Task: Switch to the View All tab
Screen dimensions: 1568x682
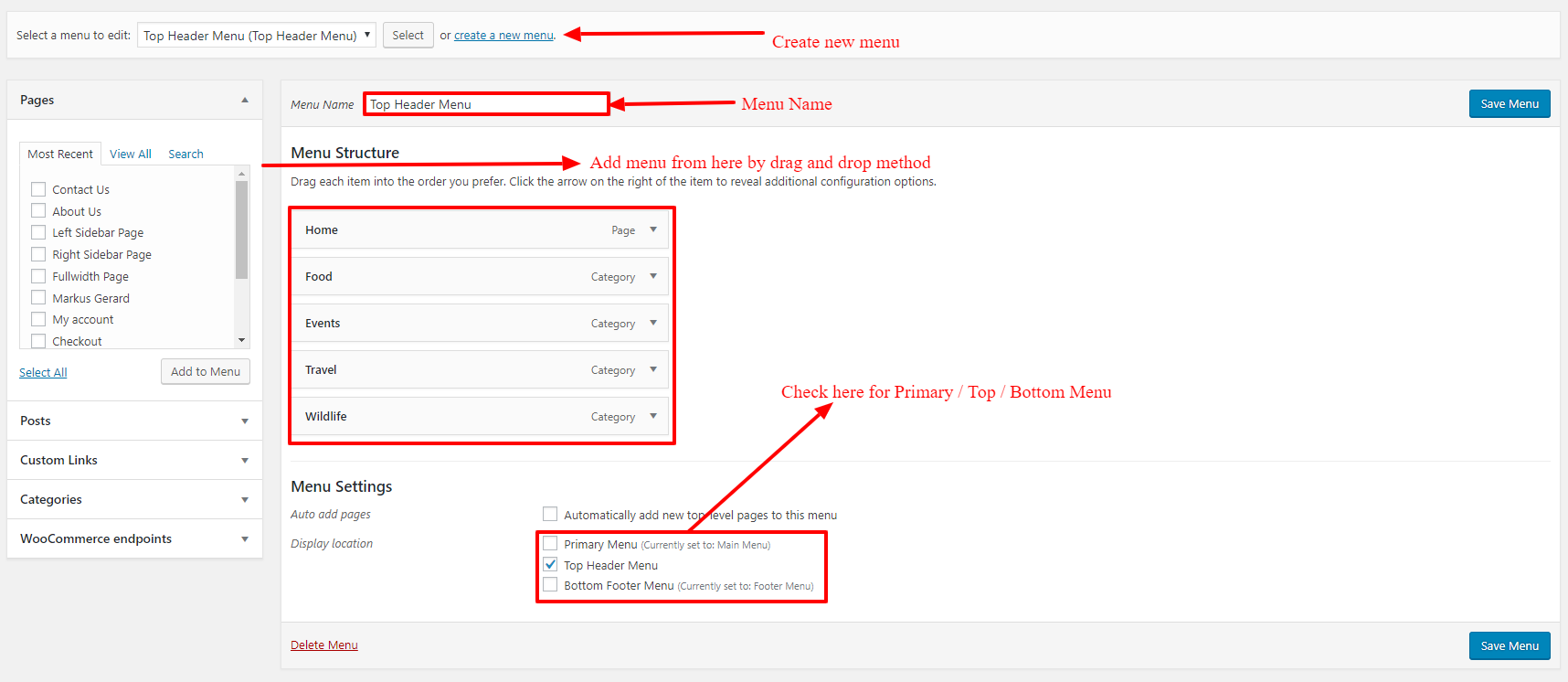Action: (x=131, y=155)
